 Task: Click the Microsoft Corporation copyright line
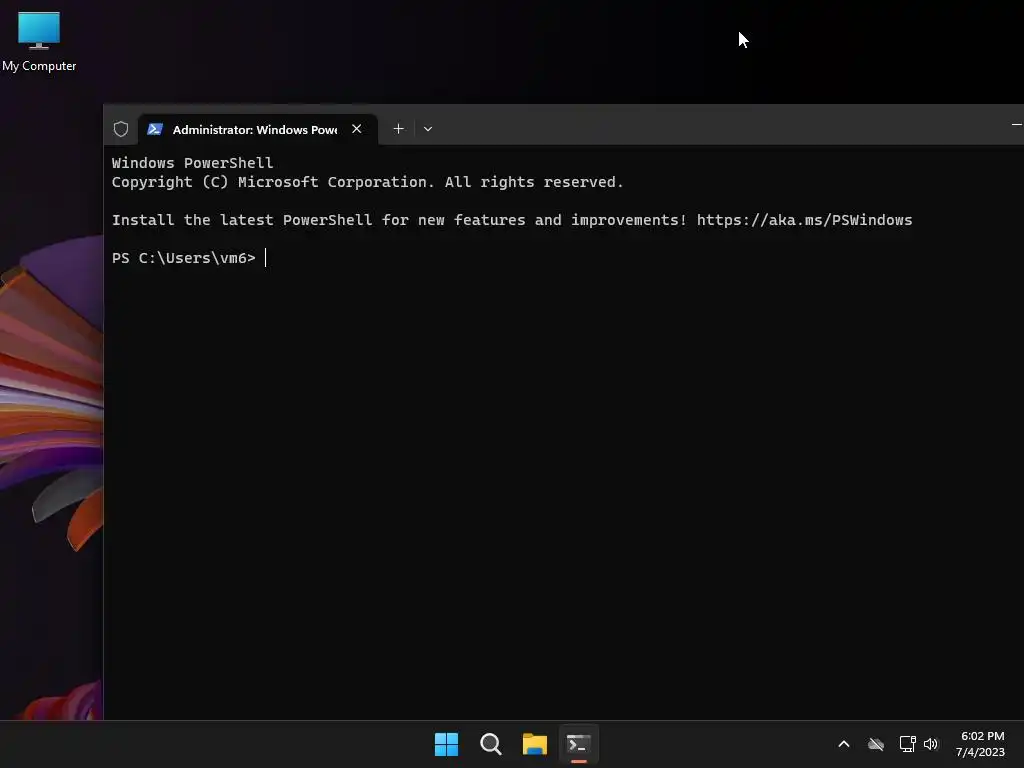pyautogui.click(x=368, y=182)
